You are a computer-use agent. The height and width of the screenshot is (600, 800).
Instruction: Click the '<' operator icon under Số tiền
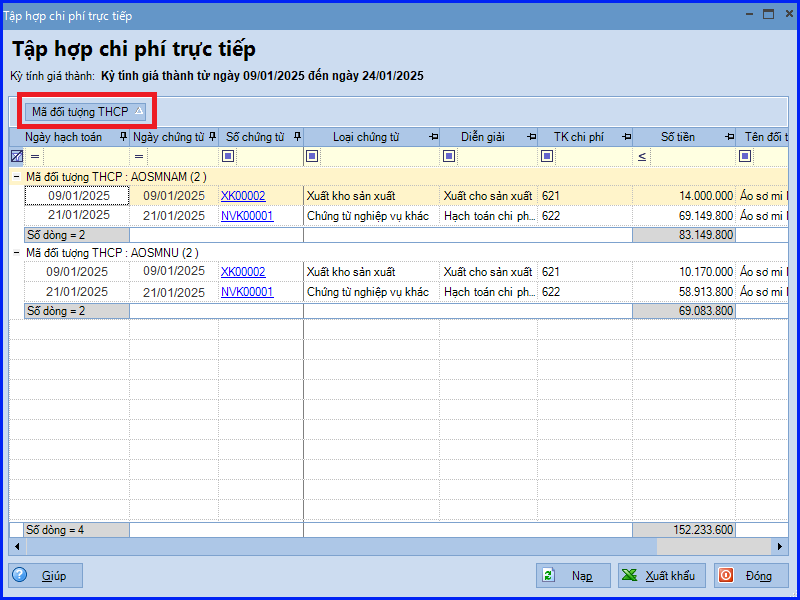pyautogui.click(x=640, y=156)
